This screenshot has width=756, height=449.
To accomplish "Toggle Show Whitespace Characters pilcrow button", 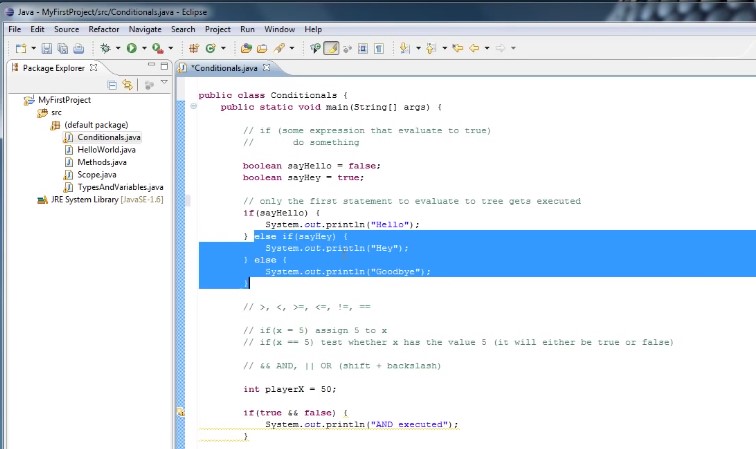I will pyautogui.click(x=380, y=48).
